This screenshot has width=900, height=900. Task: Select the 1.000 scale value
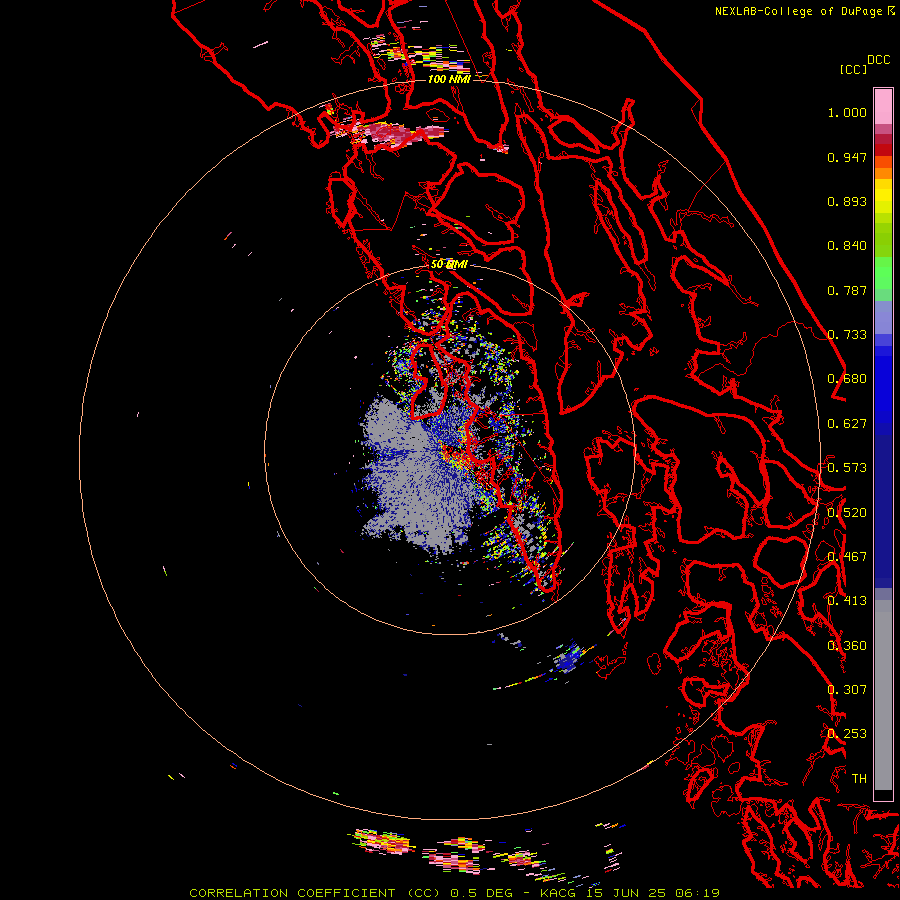pos(847,112)
